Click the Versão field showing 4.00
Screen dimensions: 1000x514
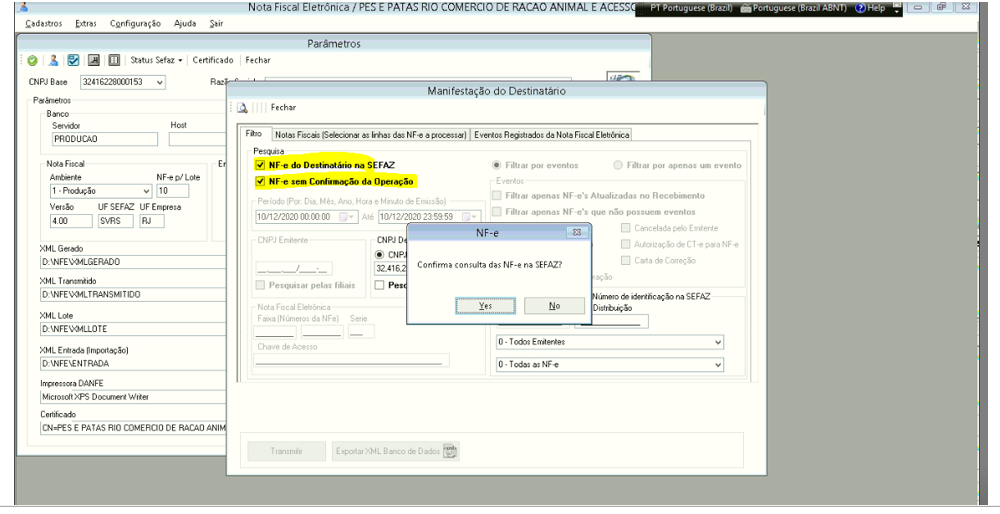pos(71,221)
